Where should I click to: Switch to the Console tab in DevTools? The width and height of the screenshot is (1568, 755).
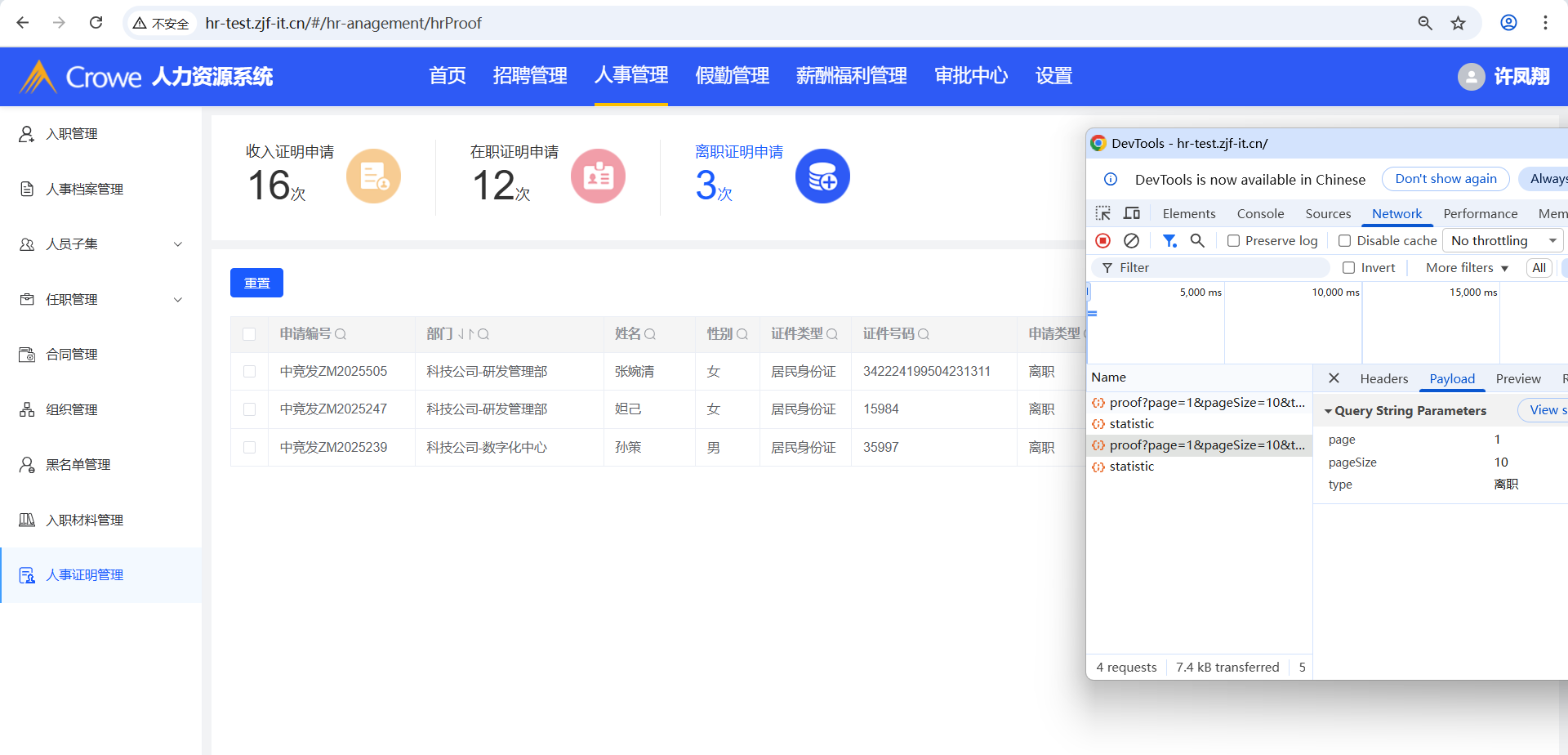1260,214
